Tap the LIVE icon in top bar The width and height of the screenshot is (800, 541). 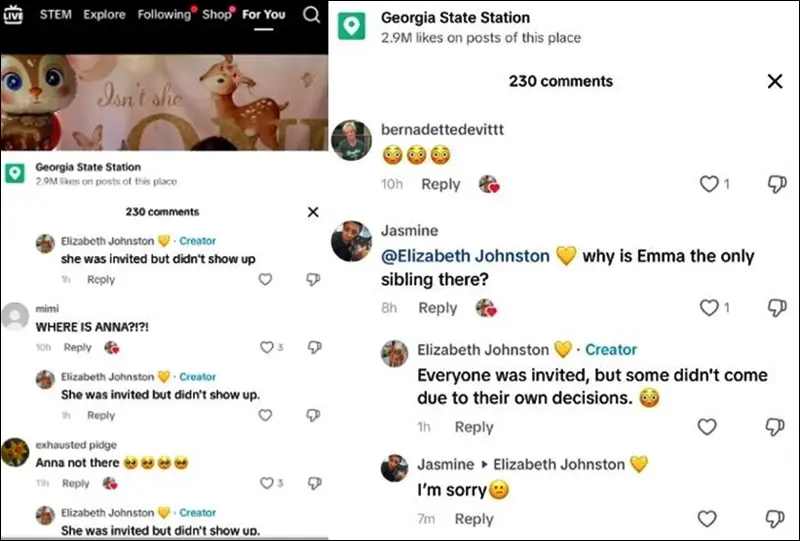(x=13, y=14)
